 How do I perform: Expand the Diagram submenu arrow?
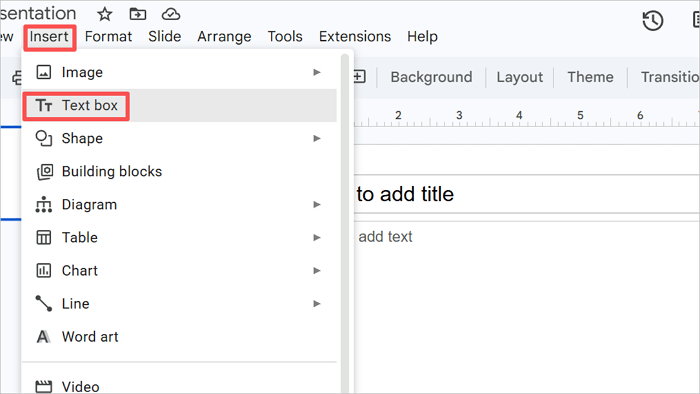click(317, 204)
